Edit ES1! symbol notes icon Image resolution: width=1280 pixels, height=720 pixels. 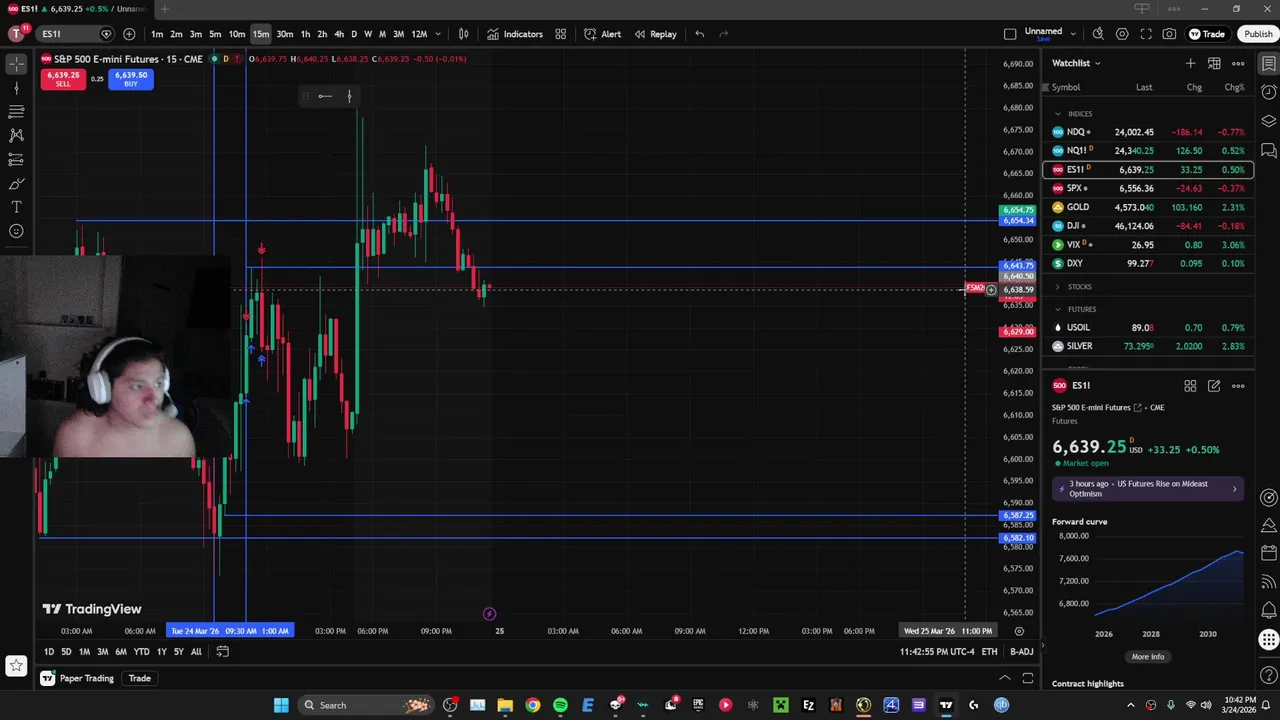(x=1214, y=386)
